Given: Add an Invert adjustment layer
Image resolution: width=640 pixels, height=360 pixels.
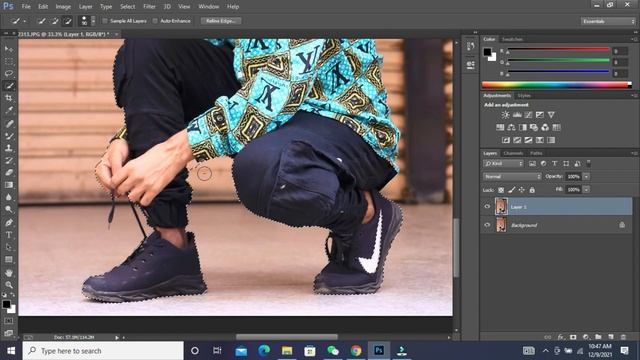Looking at the screenshot, I should [506, 140].
